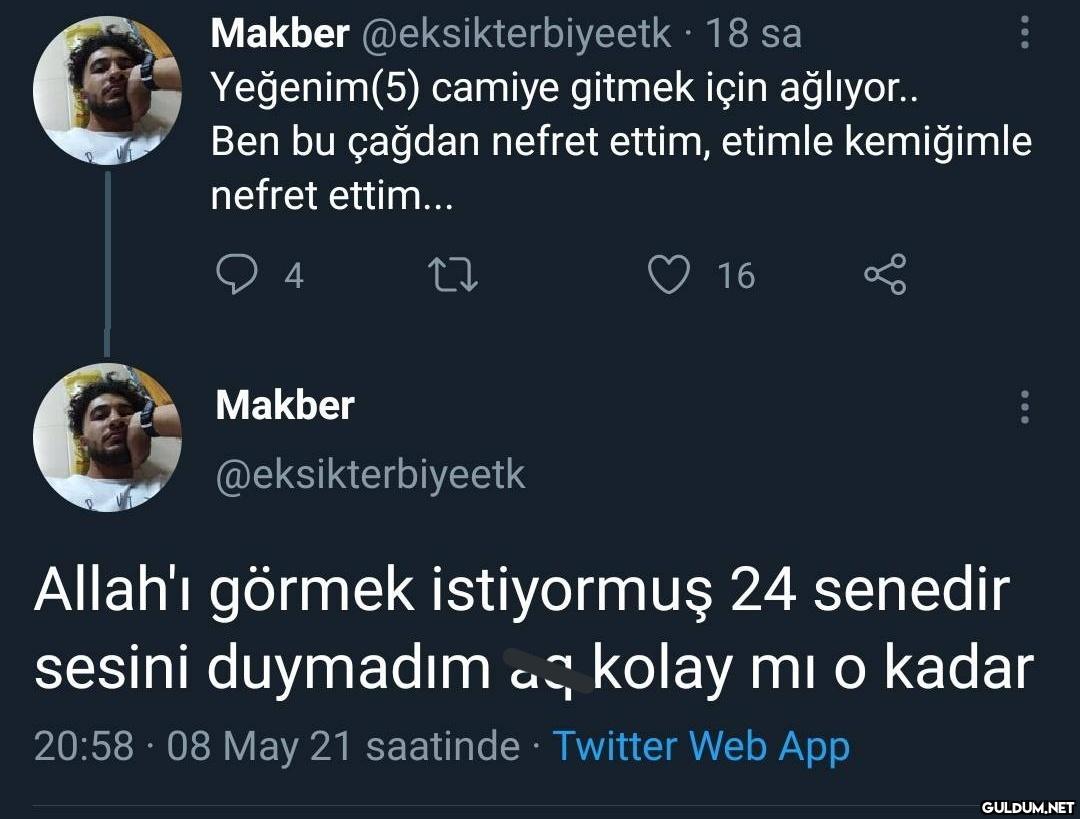Image resolution: width=1080 pixels, height=819 pixels.
Task: Open the three-dot menu on the top tweet
Action: [x=1024, y=35]
